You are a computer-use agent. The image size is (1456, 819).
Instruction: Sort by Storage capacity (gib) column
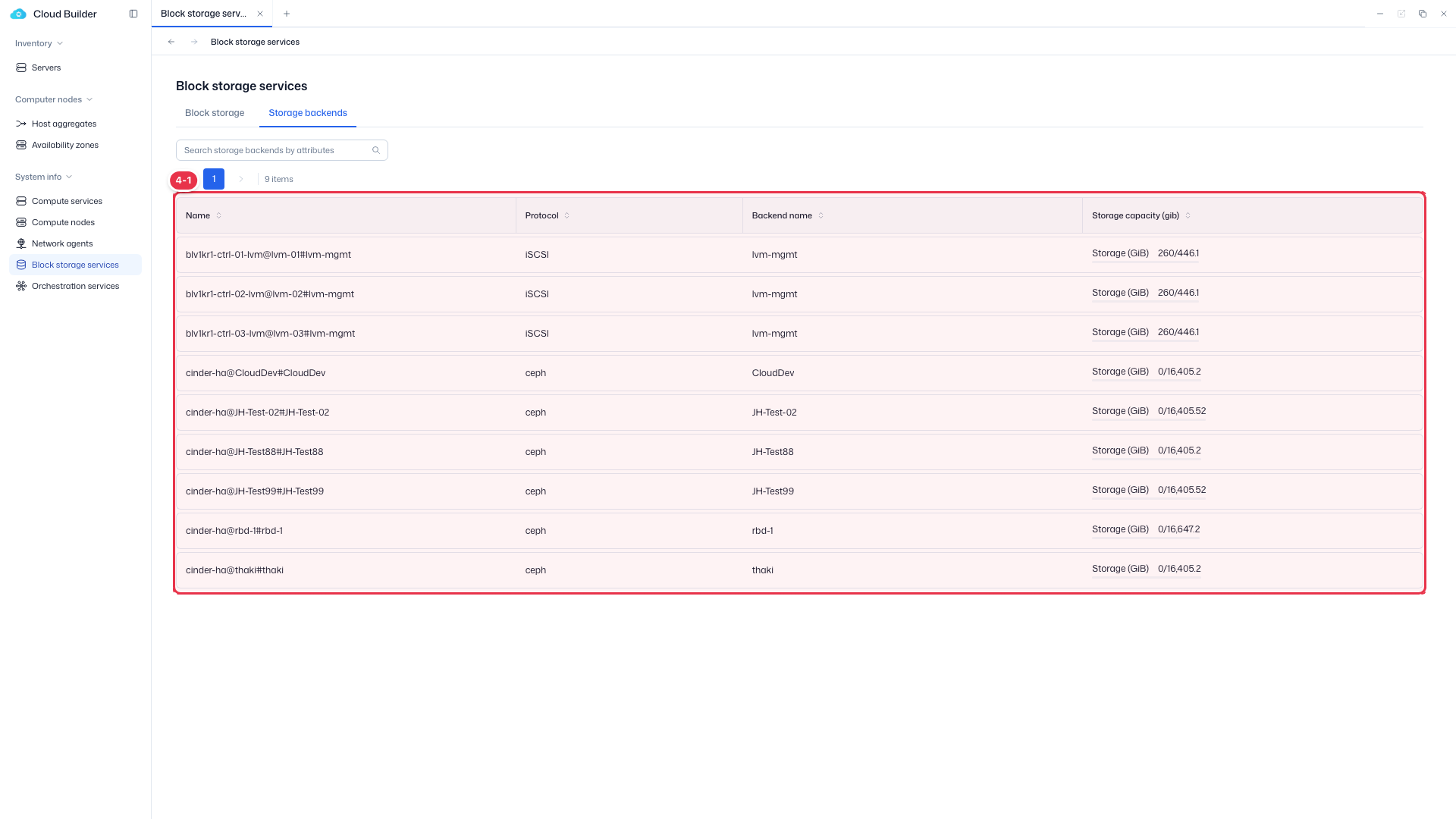point(1188,215)
